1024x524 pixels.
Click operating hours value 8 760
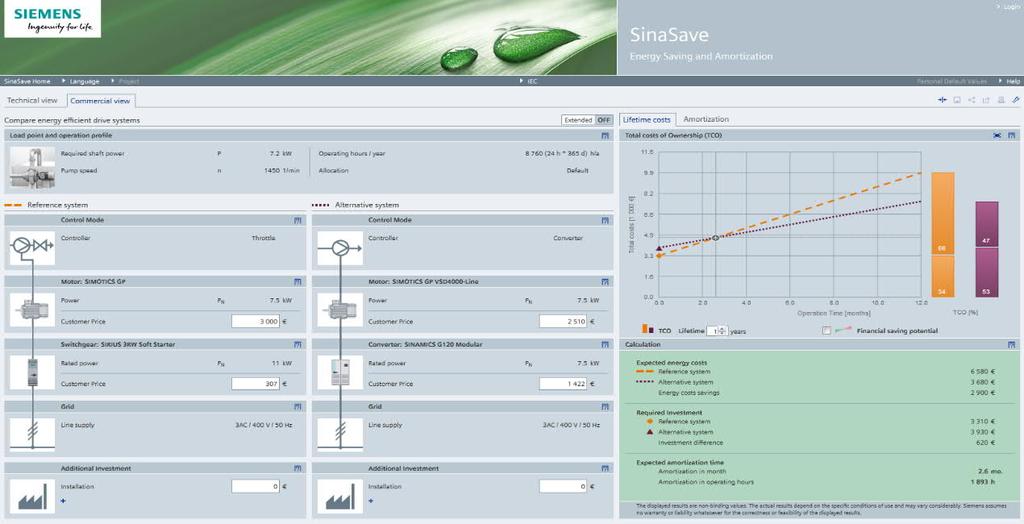(562, 154)
